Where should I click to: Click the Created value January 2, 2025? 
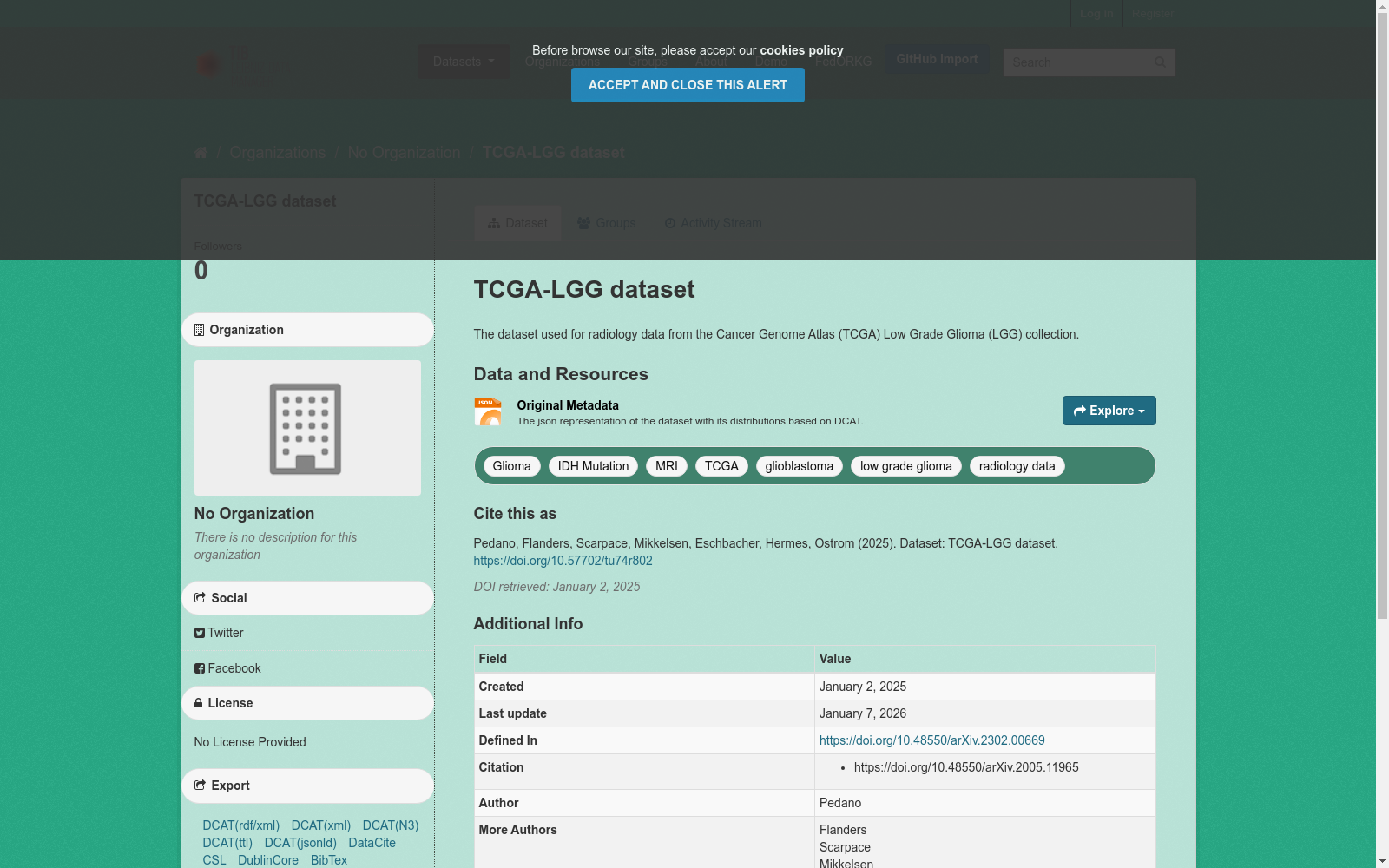863,687
